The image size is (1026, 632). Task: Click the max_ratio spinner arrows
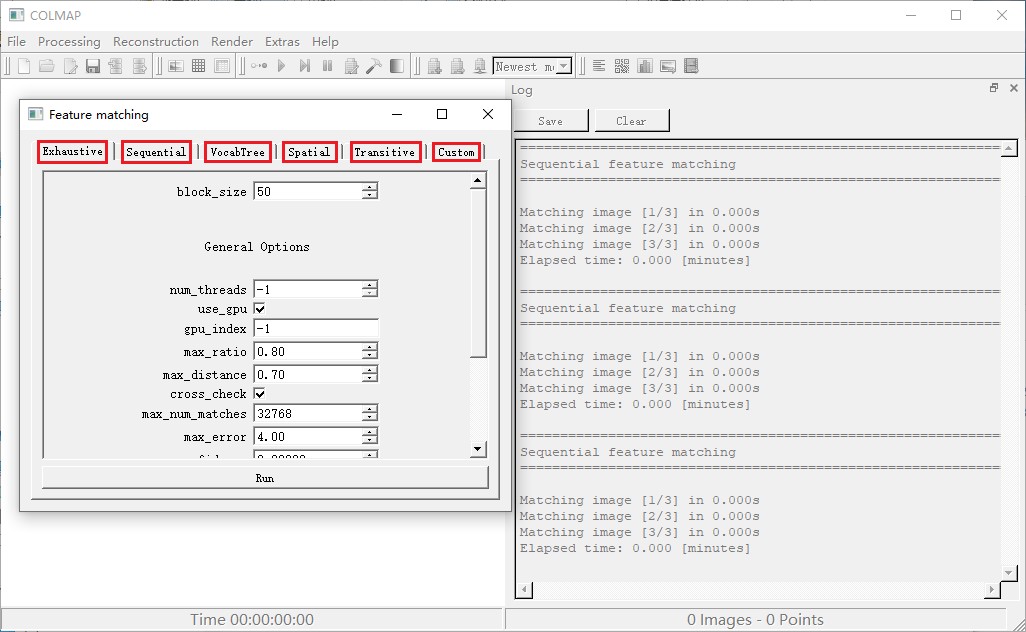[370, 351]
